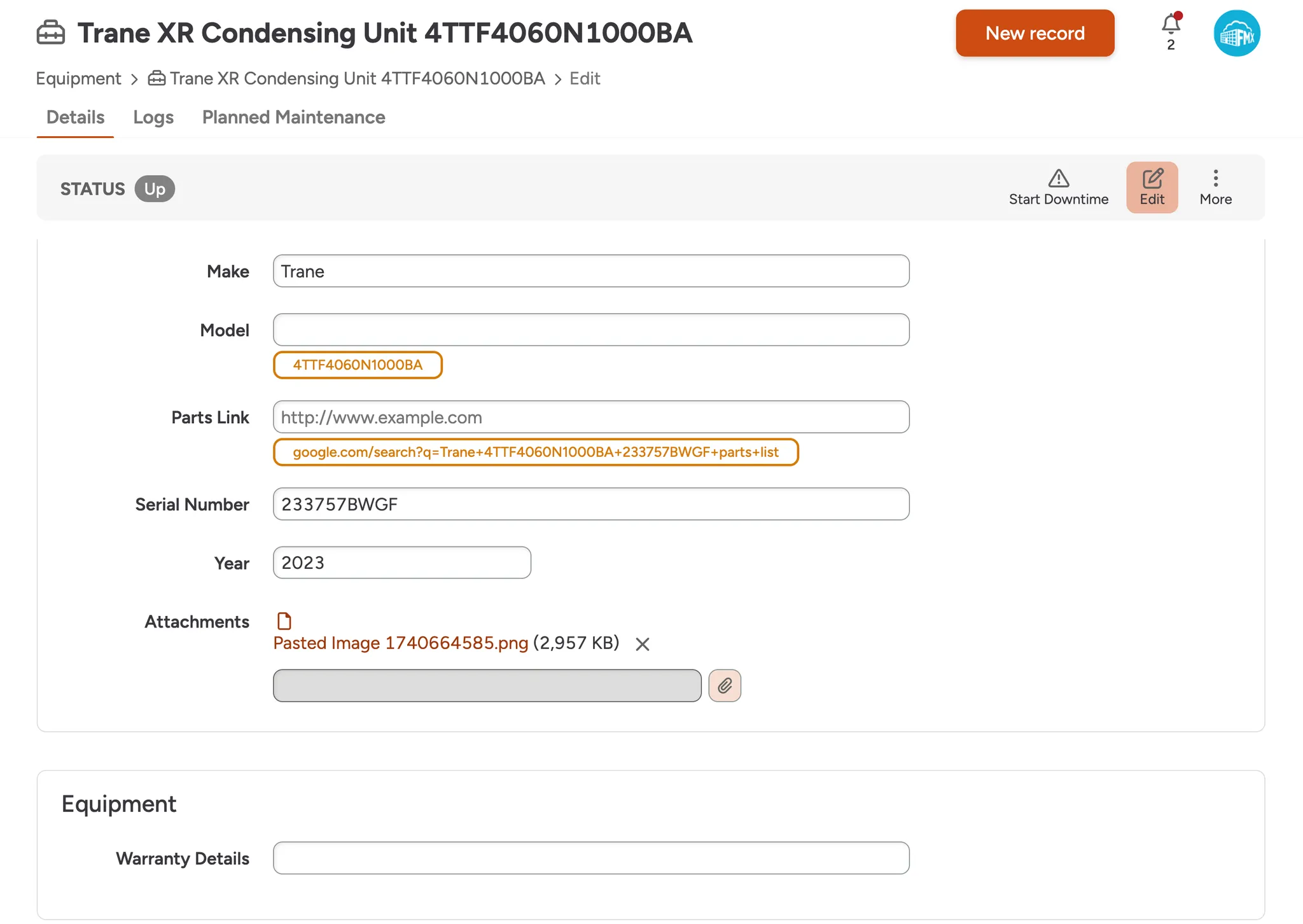The image size is (1303, 924).
Task: Attach a file using the paperclip icon
Action: pyautogui.click(x=724, y=686)
